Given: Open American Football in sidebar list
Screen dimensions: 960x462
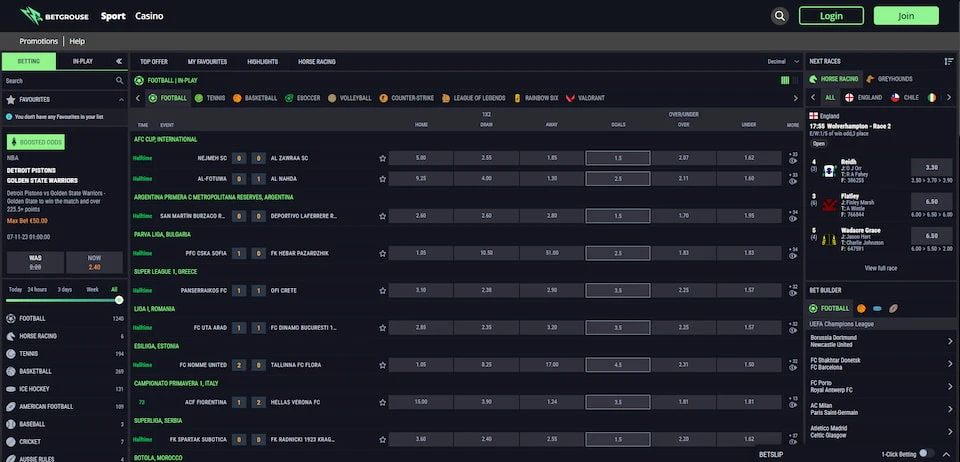Looking at the screenshot, I should [x=64, y=406].
